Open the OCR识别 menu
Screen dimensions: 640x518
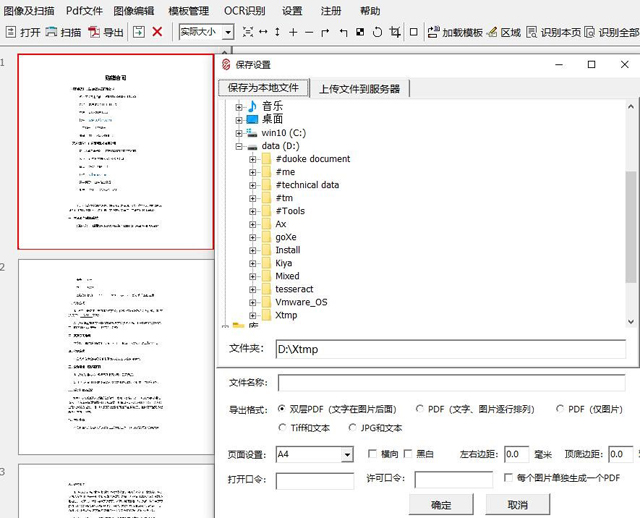coord(244,11)
